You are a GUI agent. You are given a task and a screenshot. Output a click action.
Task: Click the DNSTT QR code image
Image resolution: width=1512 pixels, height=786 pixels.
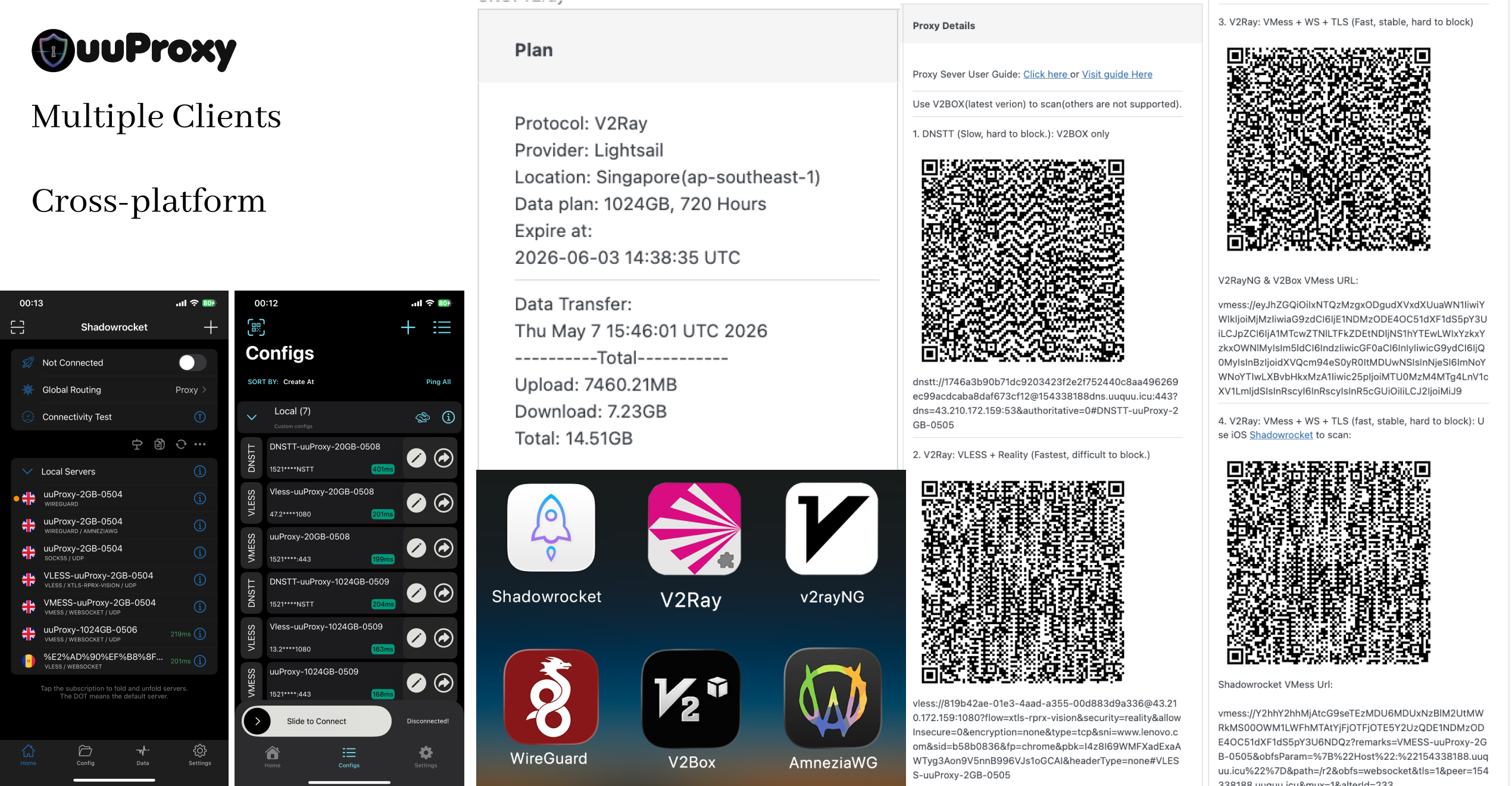pos(1023,260)
